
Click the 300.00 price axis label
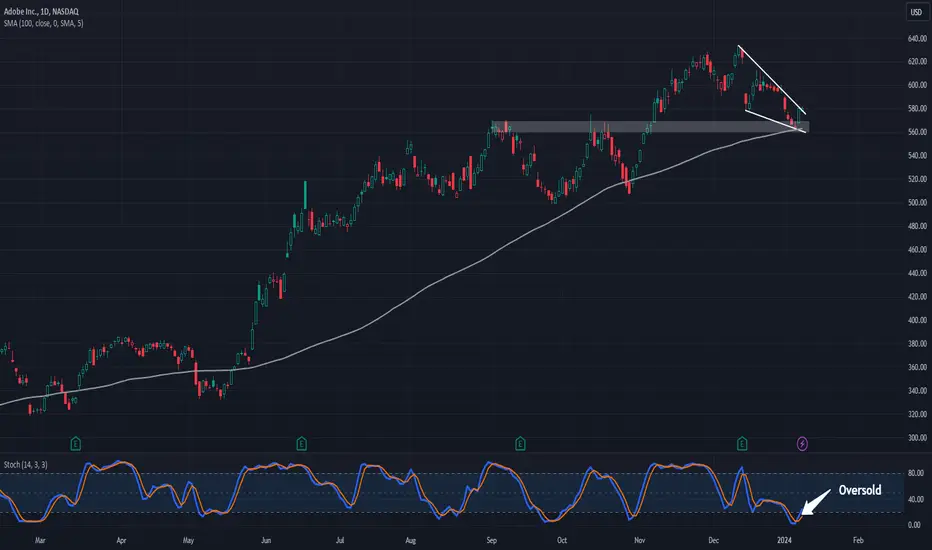[917, 438]
